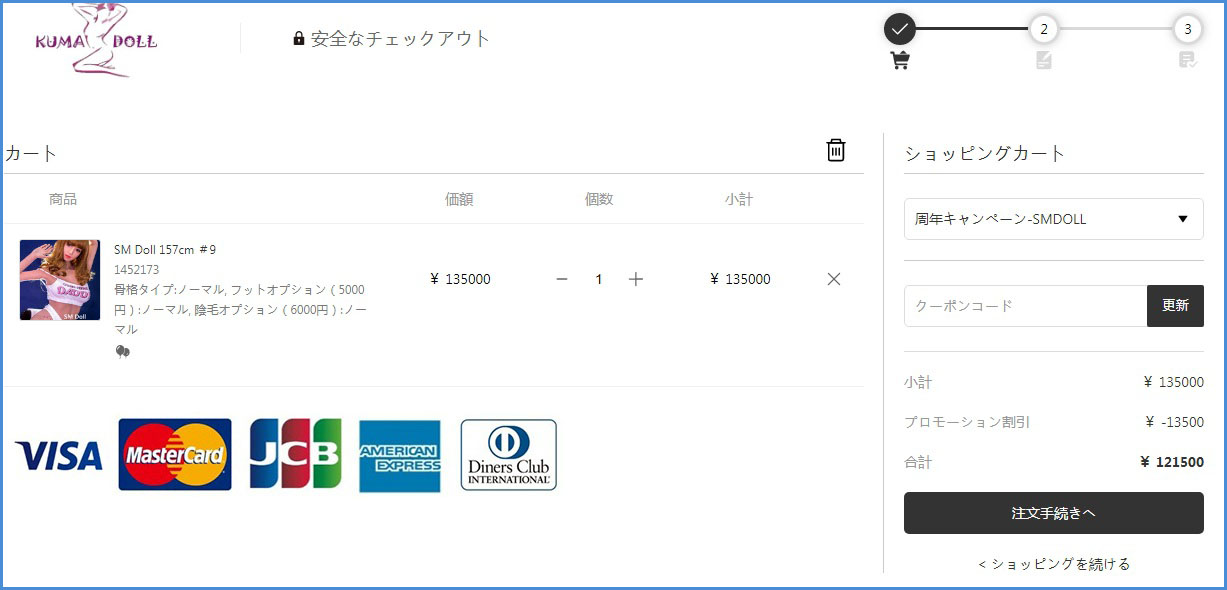
Task: Open the 周年キャンペーン-SMDOLL dropdown
Action: tap(1053, 219)
